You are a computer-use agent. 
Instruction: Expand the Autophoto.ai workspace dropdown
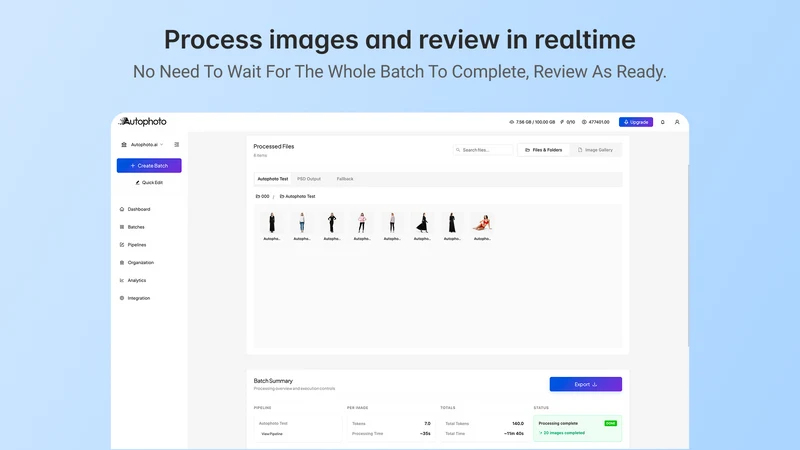click(x=142, y=144)
